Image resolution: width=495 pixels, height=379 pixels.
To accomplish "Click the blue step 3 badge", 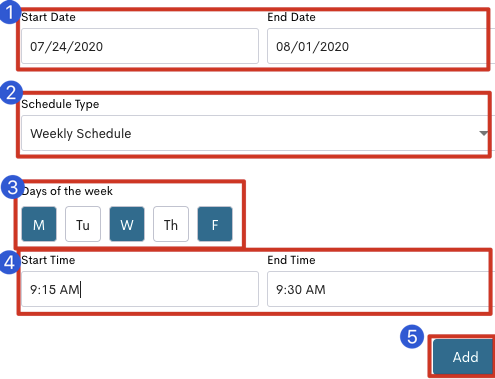I will (x=13, y=187).
